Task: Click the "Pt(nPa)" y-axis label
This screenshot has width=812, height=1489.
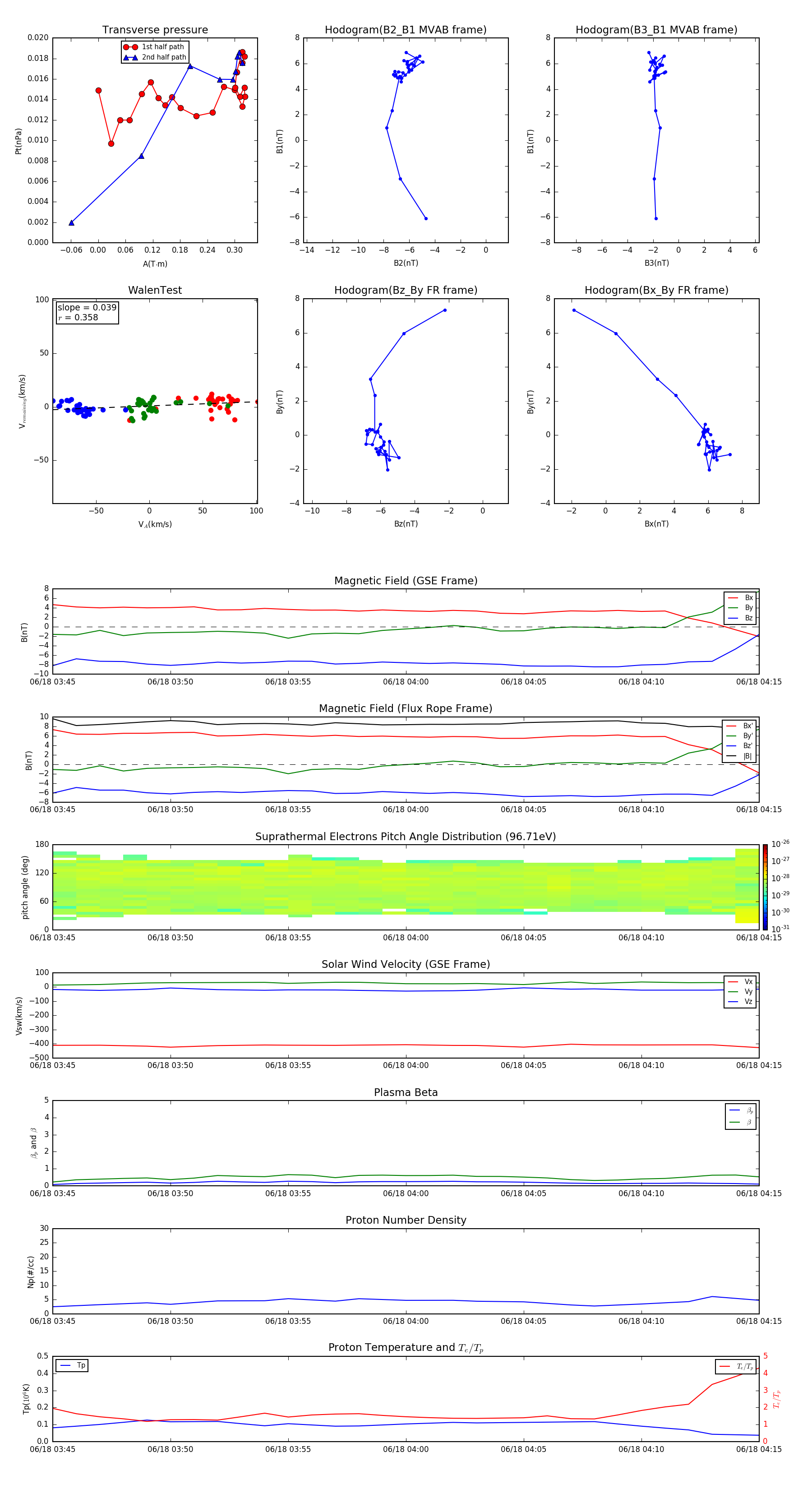Action: (x=18, y=141)
